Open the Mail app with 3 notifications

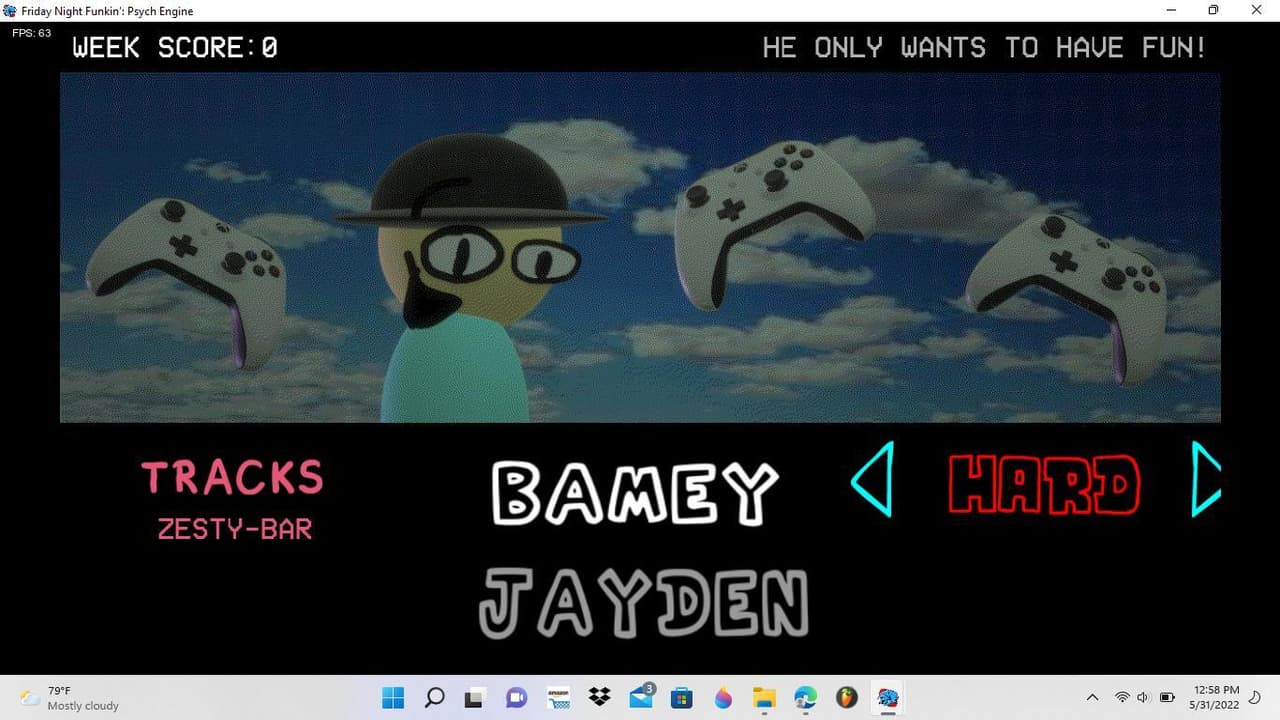tap(641, 697)
